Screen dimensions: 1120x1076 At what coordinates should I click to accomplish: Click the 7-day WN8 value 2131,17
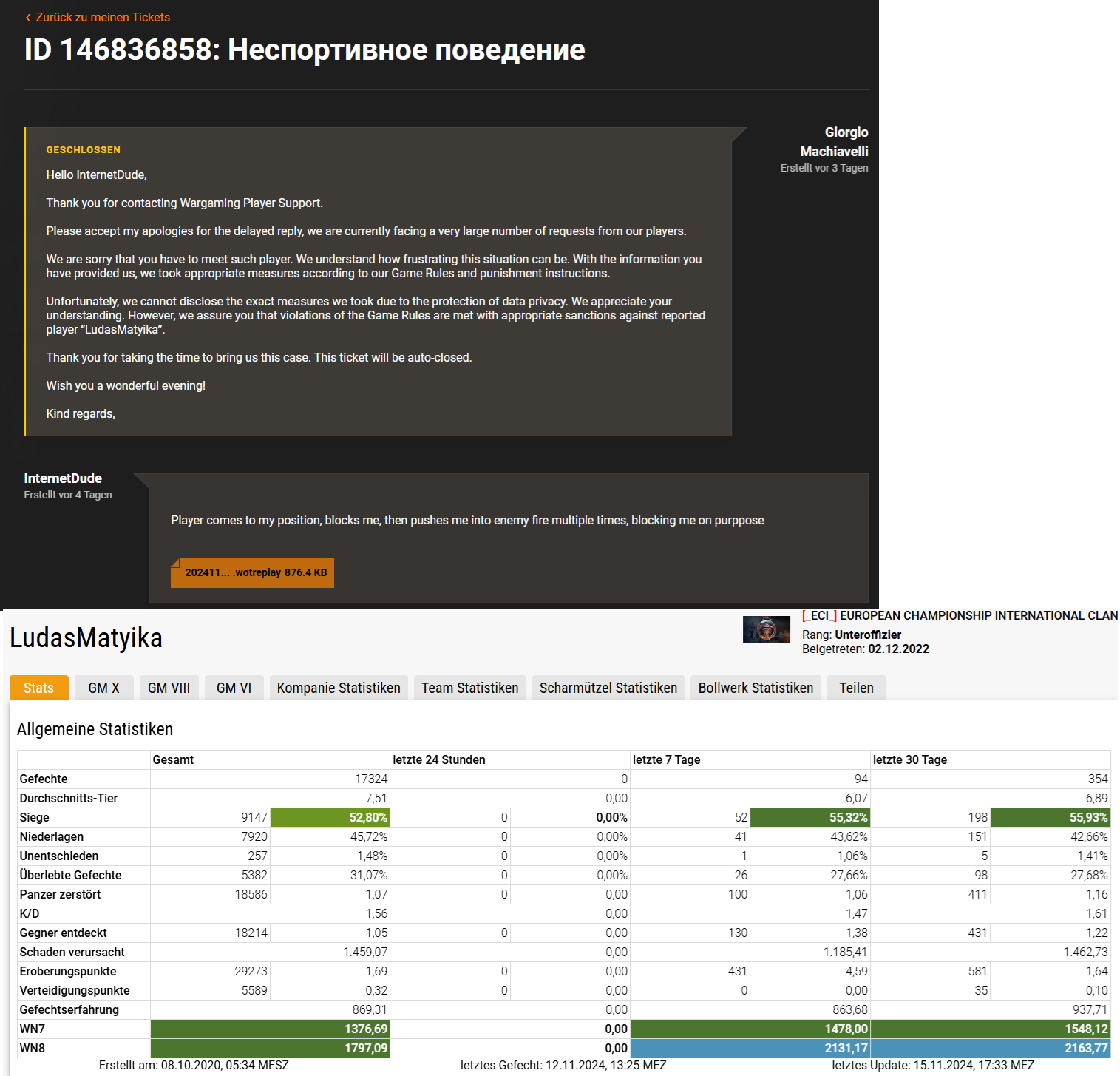750,1048
